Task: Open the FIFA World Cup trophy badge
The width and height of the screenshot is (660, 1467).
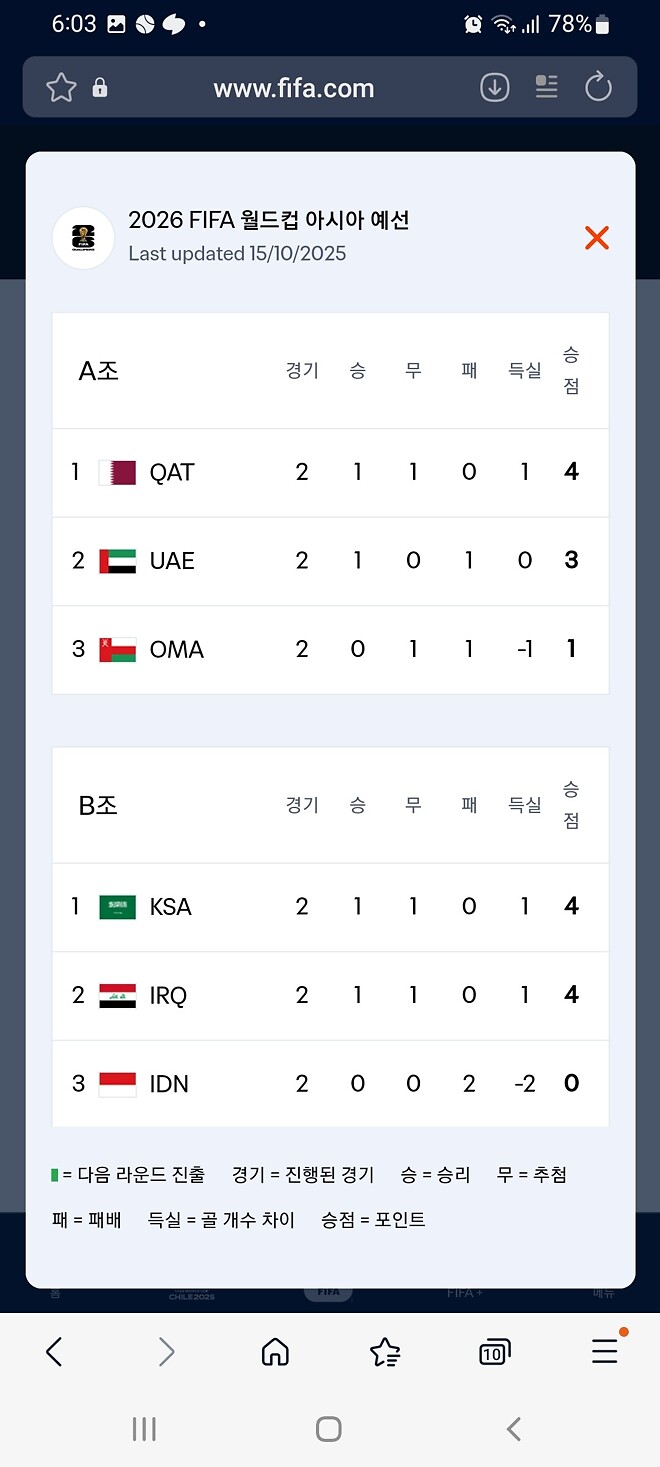Action: [82, 238]
